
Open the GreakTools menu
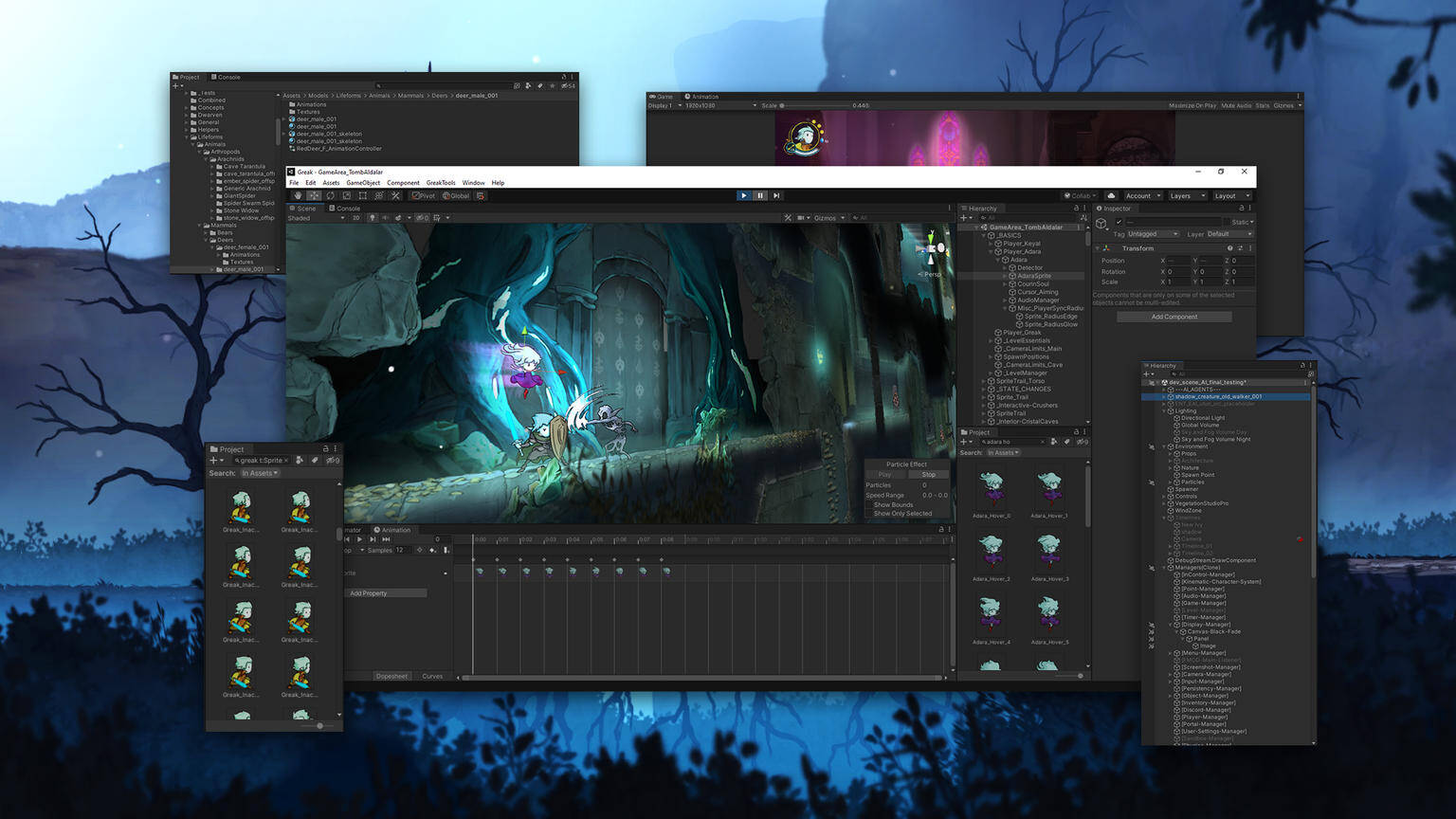tap(441, 183)
